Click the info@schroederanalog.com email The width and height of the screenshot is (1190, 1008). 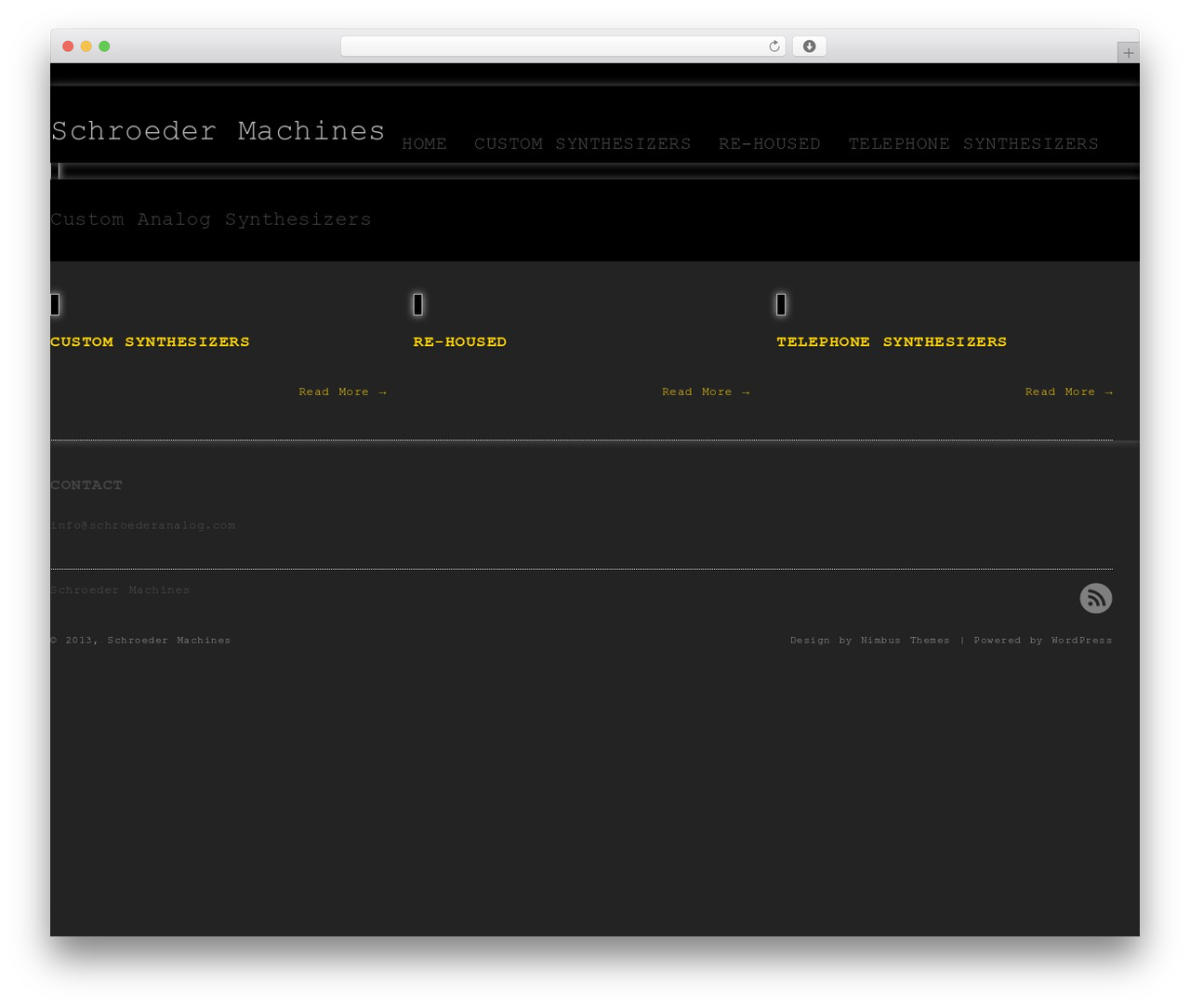click(143, 525)
